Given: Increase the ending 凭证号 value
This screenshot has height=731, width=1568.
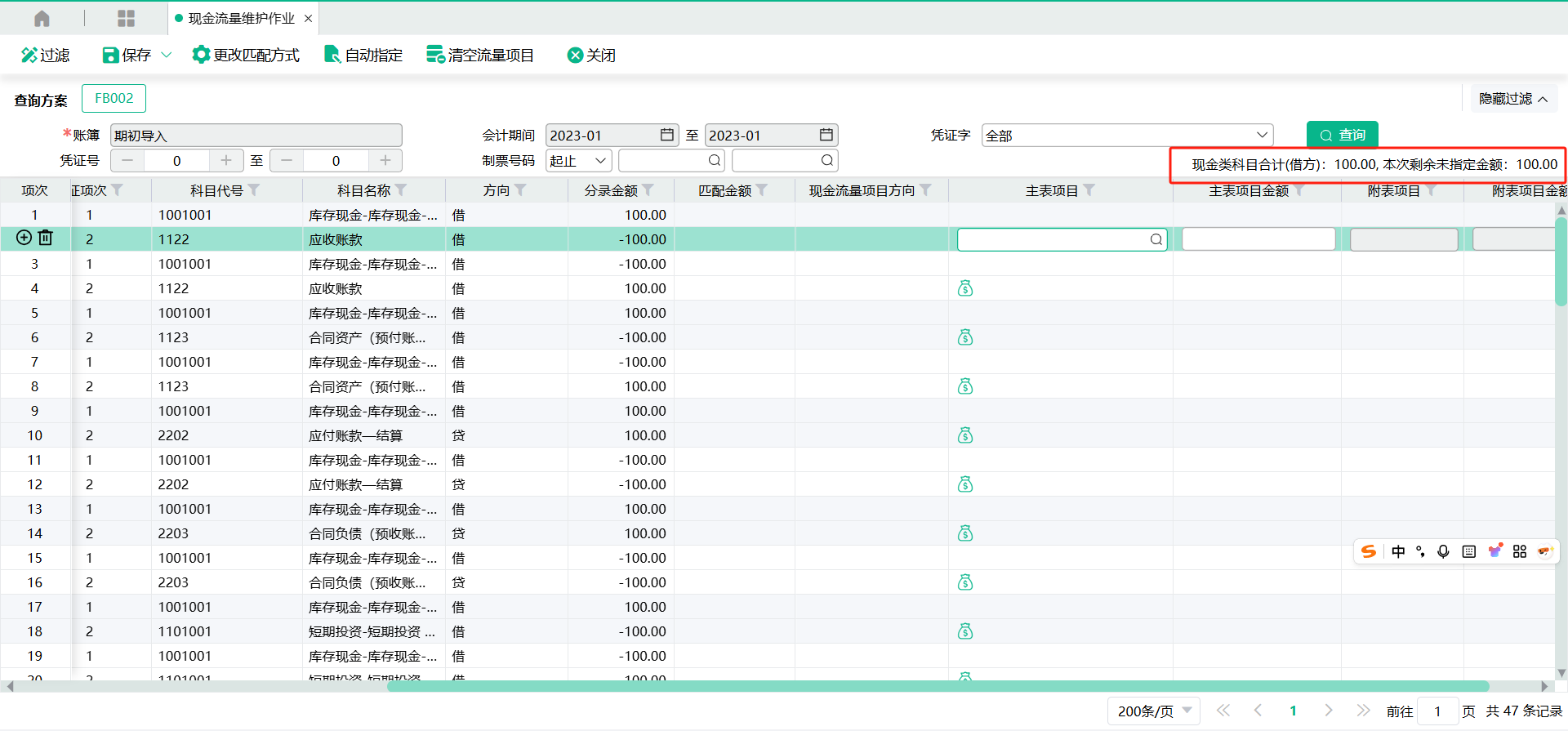Looking at the screenshot, I should (385, 160).
